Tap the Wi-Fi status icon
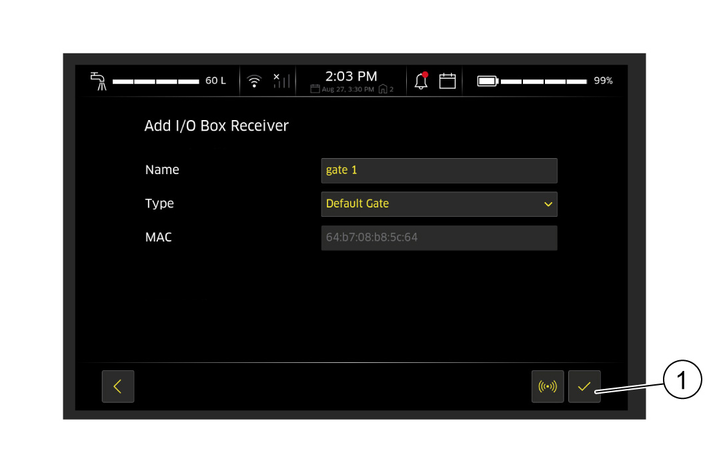The height and width of the screenshot is (473, 709). [x=255, y=81]
